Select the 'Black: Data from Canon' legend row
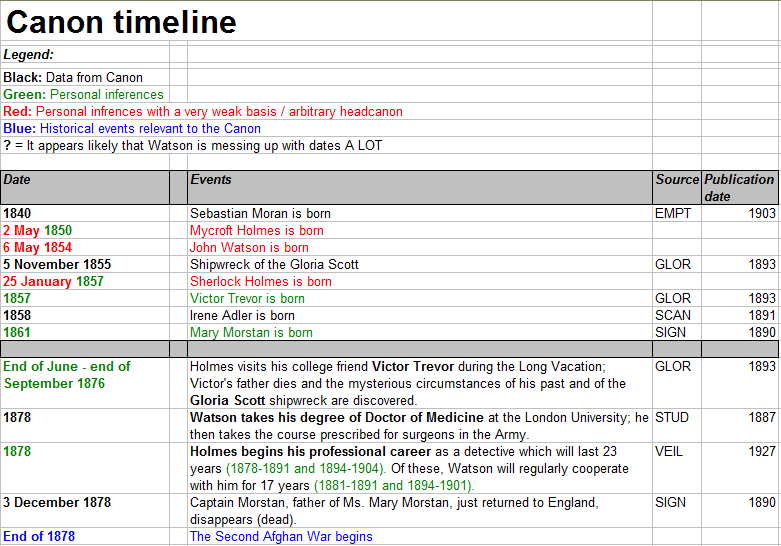 [x=73, y=77]
